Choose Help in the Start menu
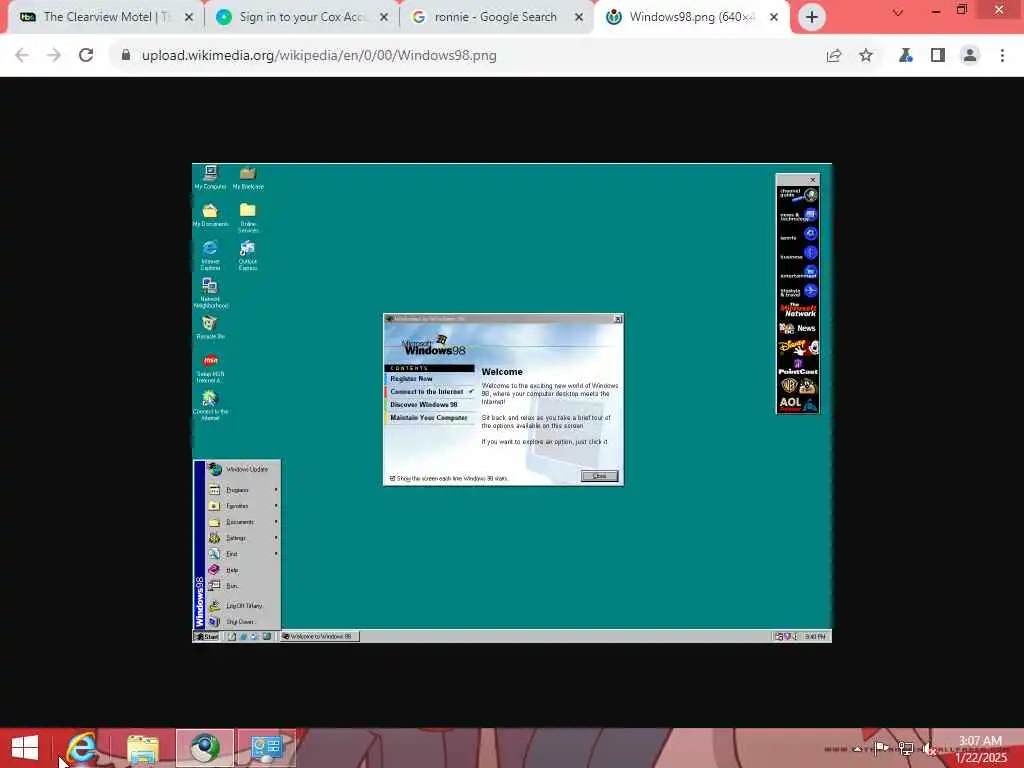 [243, 570]
